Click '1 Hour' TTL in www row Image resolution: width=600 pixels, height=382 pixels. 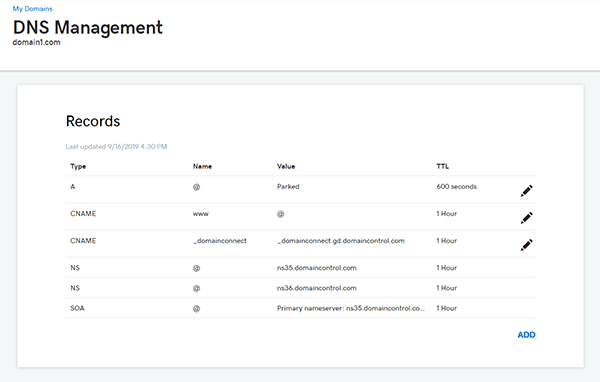[x=447, y=214]
